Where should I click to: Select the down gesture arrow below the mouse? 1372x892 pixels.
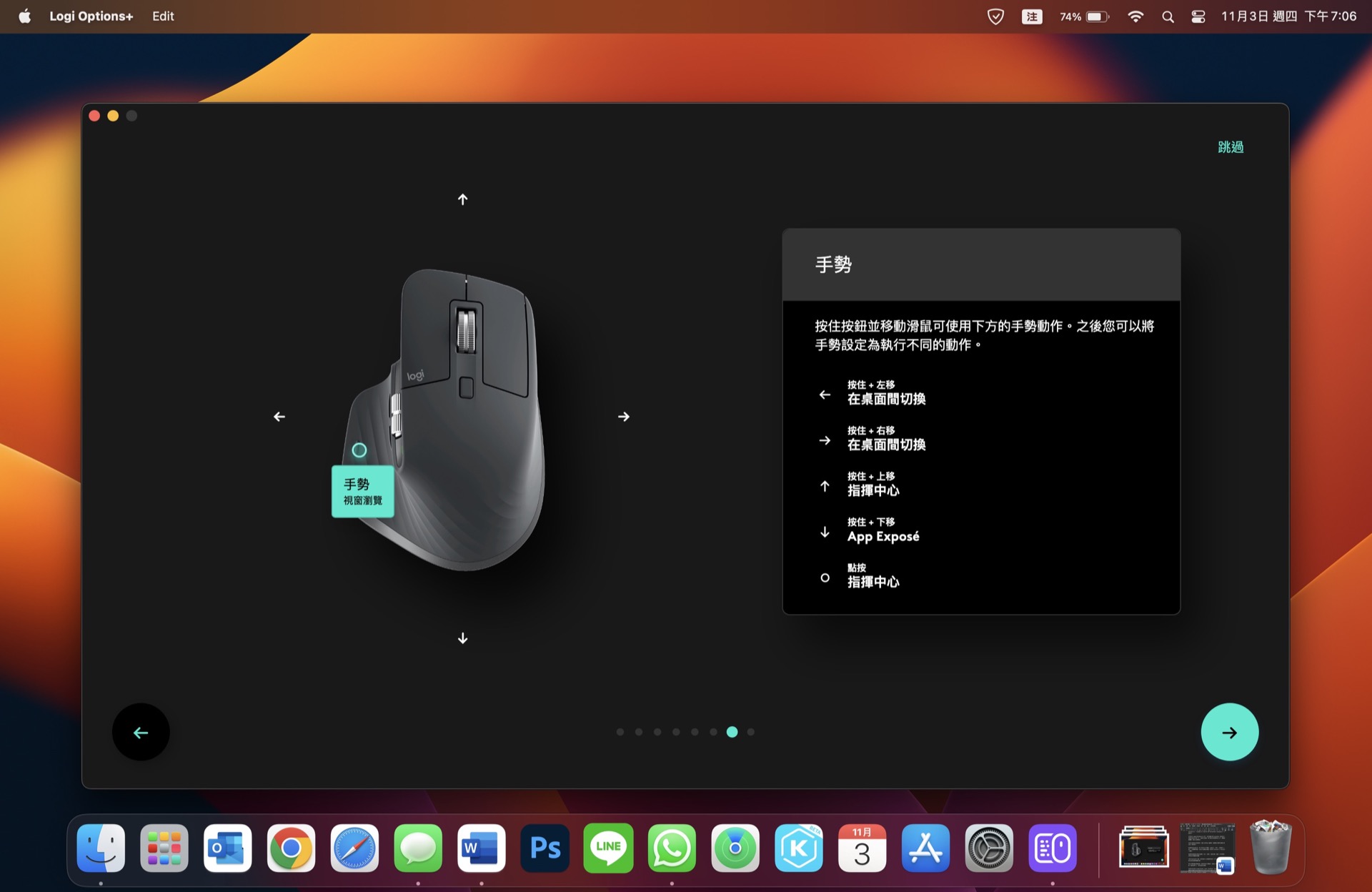tap(462, 638)
